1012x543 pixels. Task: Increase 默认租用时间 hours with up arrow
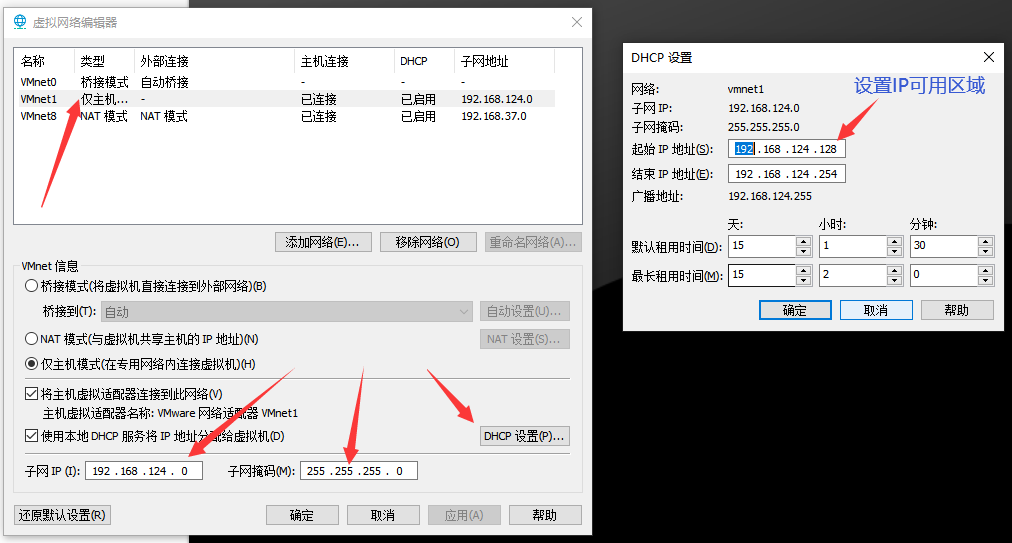coord(895,241)
